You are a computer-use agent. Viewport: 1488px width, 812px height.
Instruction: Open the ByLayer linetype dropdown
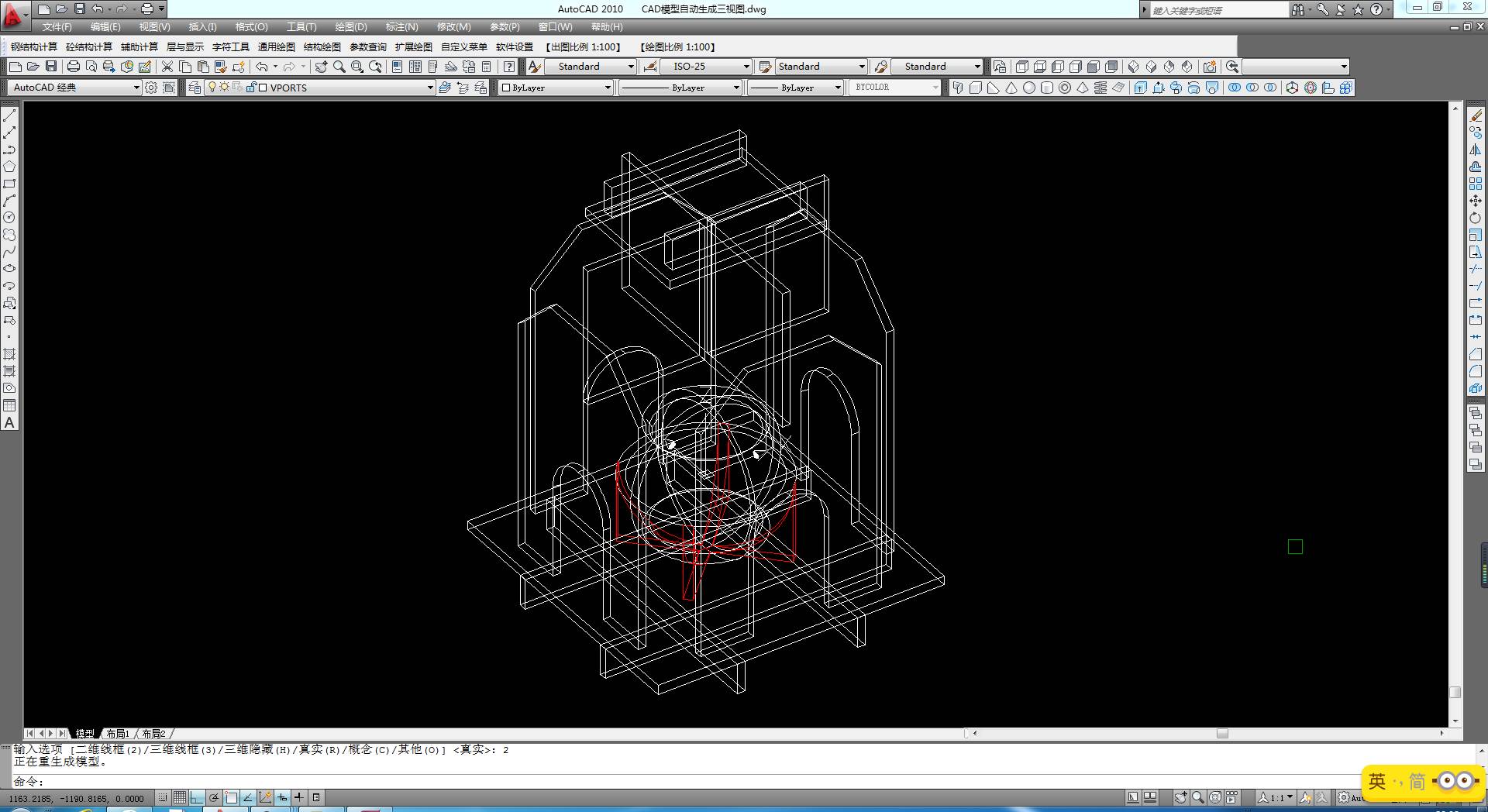[680, 88]
